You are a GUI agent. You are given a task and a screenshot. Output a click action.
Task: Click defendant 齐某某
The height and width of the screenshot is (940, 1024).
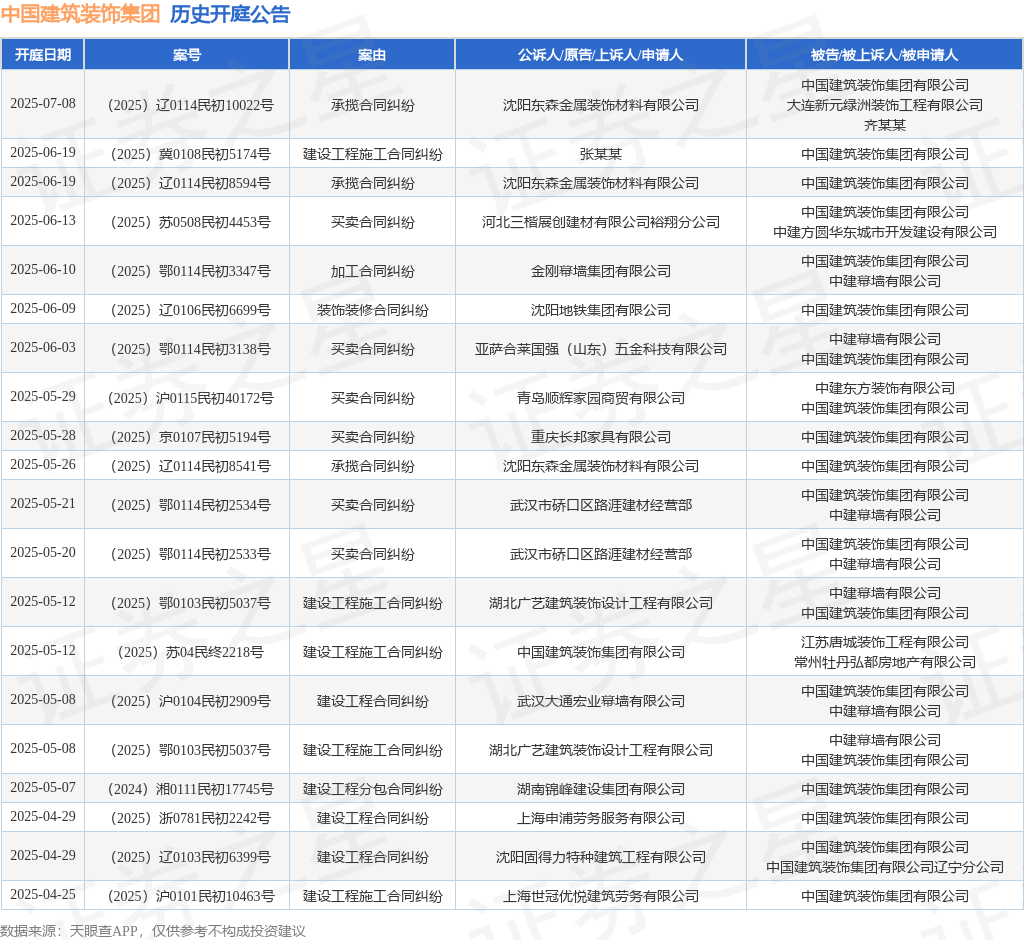coord(885,125)
